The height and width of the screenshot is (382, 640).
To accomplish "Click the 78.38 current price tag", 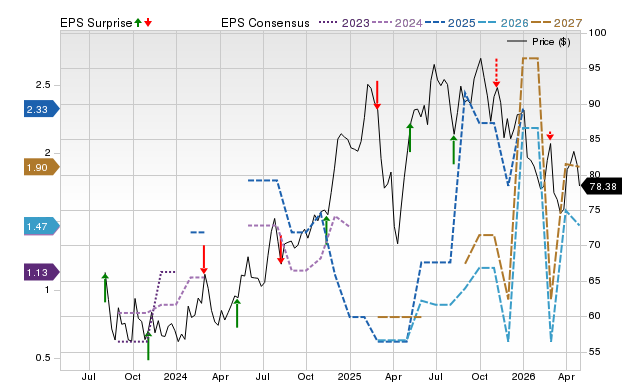I will (x=601, y=187).
